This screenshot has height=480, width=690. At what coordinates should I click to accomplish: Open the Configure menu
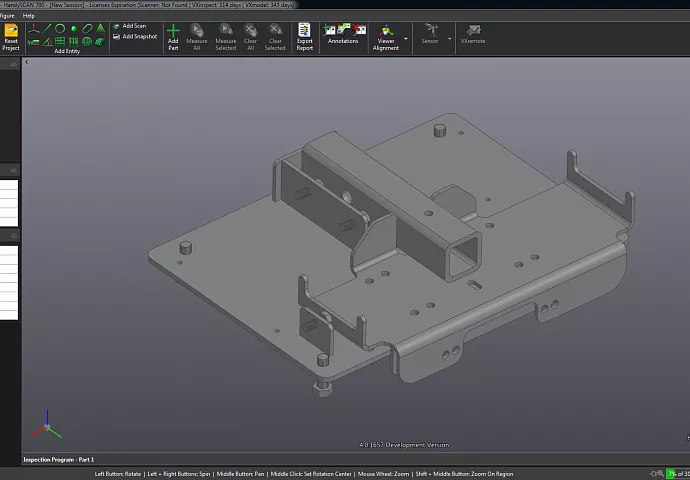coord(7,16)
